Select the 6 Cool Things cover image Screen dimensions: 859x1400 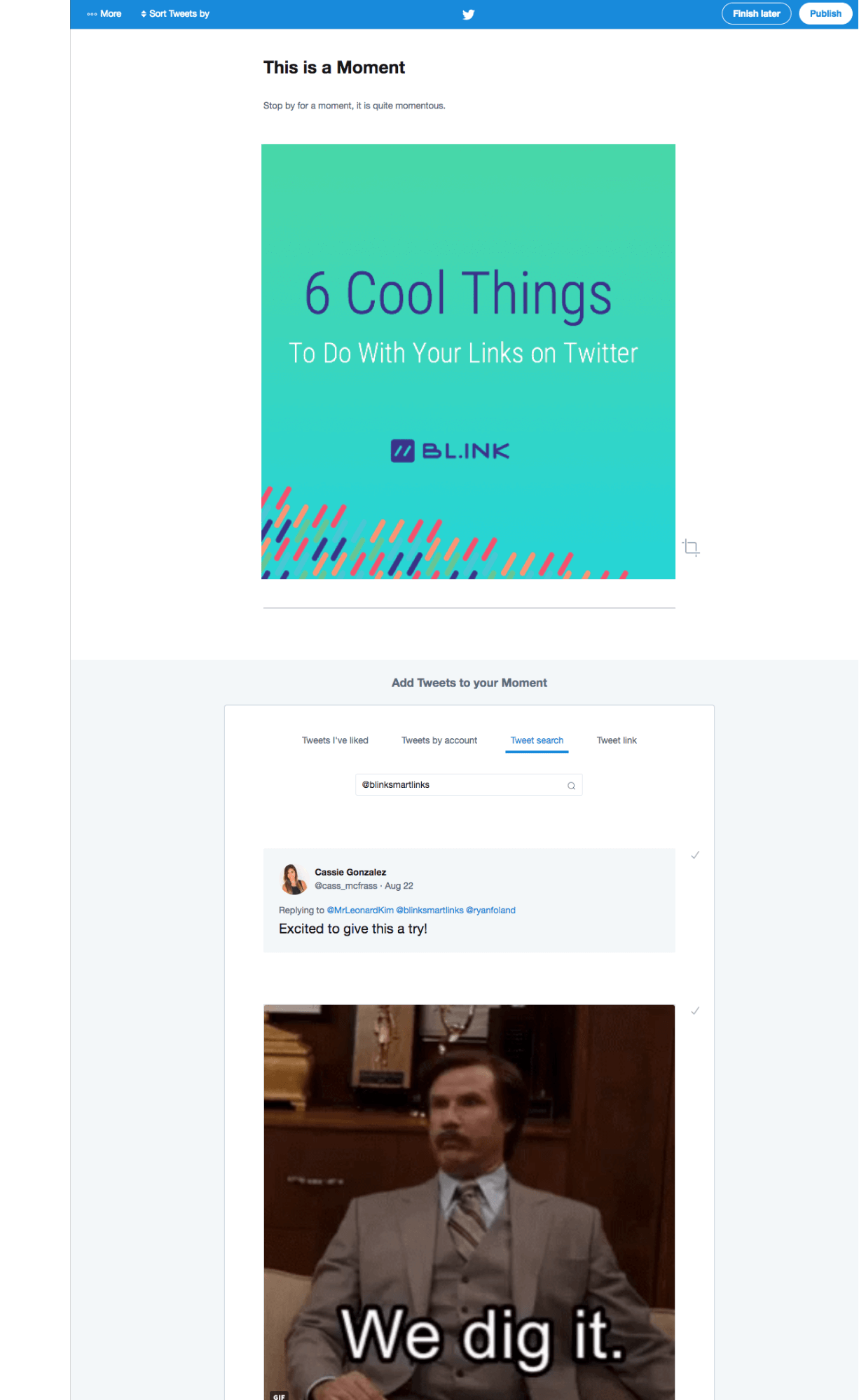click(468, 361)
